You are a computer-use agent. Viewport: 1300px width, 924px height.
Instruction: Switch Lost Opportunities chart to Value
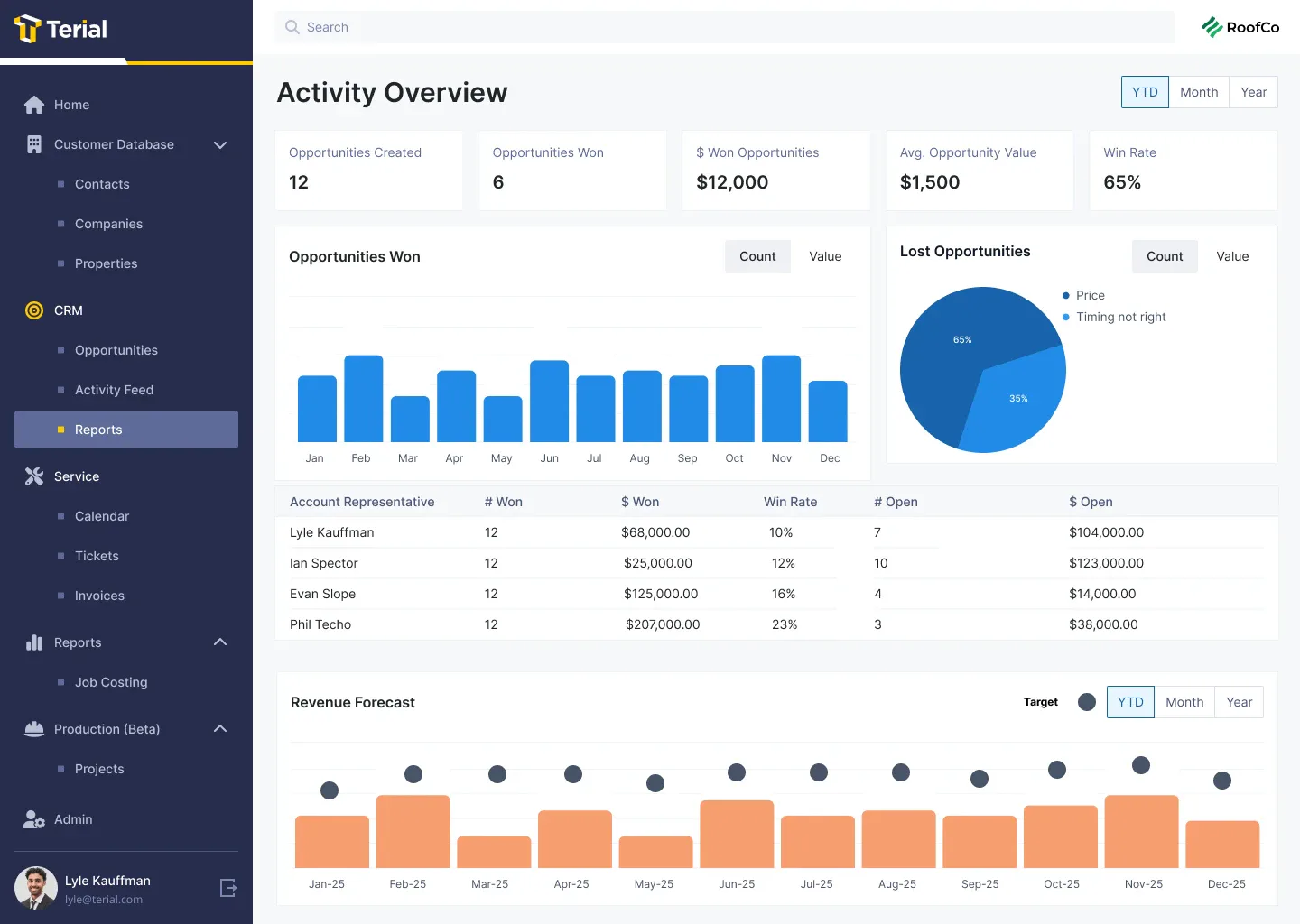[1232, 256]
